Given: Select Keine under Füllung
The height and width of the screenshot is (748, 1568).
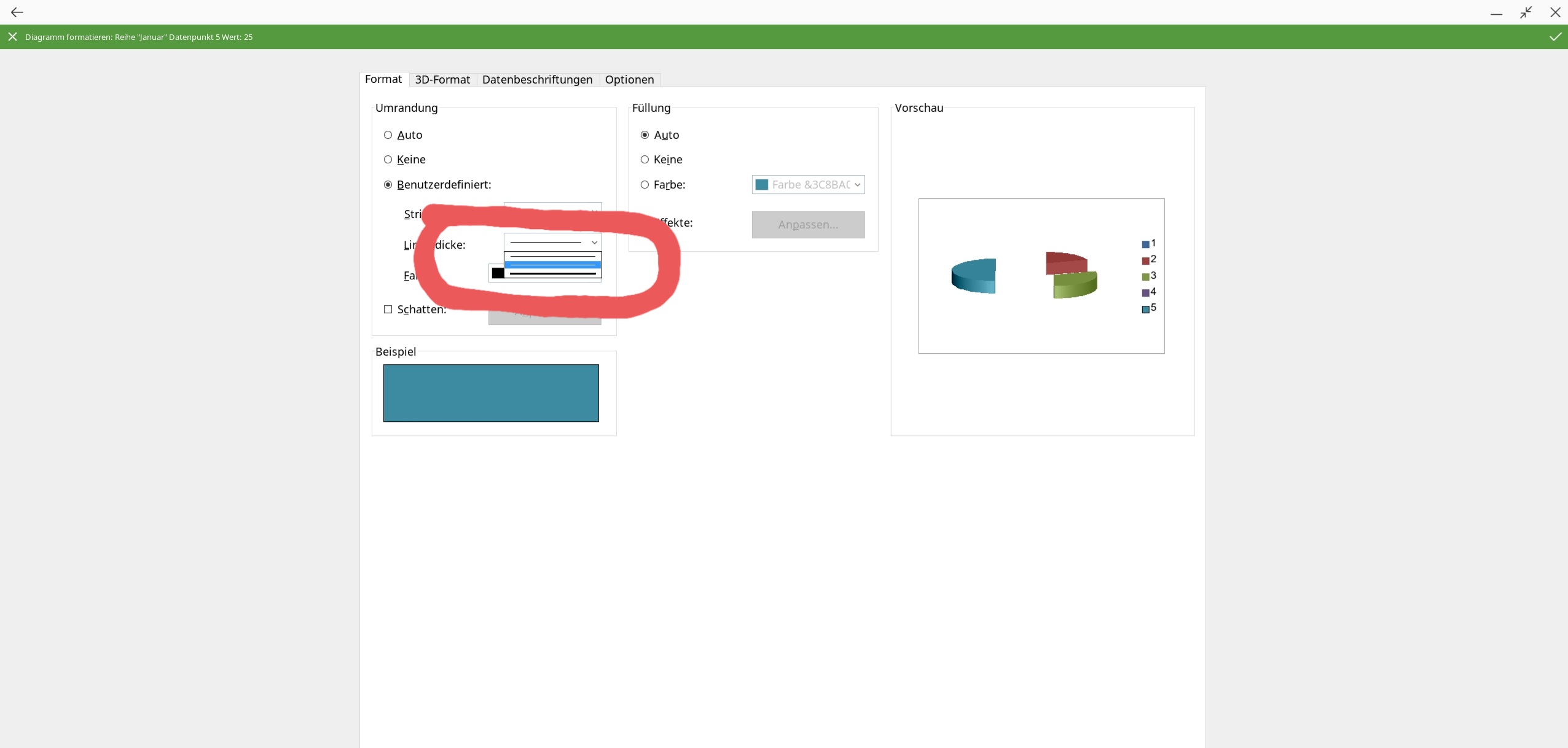Looking at the screenshot, I should pyautogui.click(x=662, y=160).
